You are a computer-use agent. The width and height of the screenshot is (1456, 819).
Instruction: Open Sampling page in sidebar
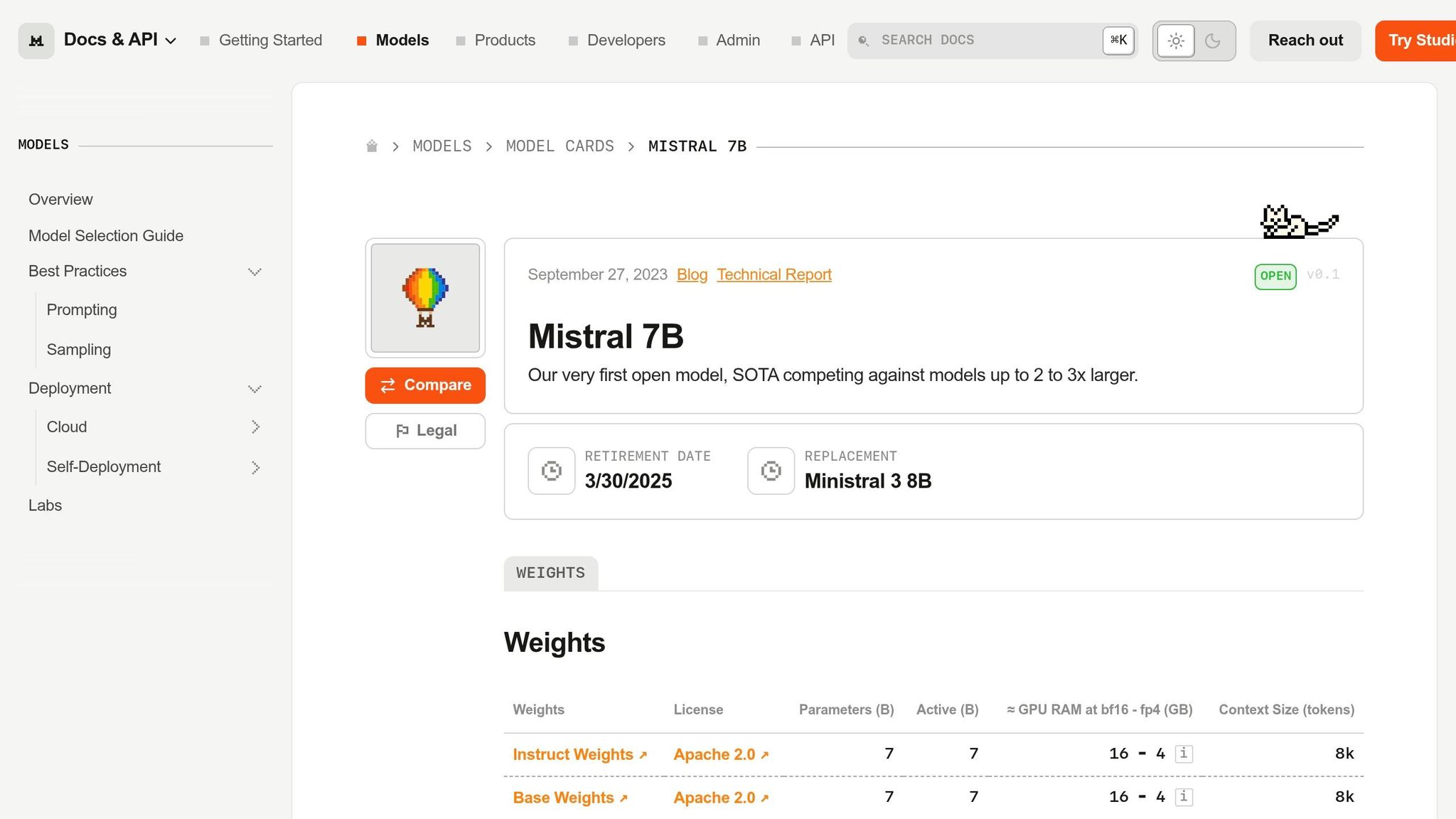pyautogui.click(x=79, y=350)
